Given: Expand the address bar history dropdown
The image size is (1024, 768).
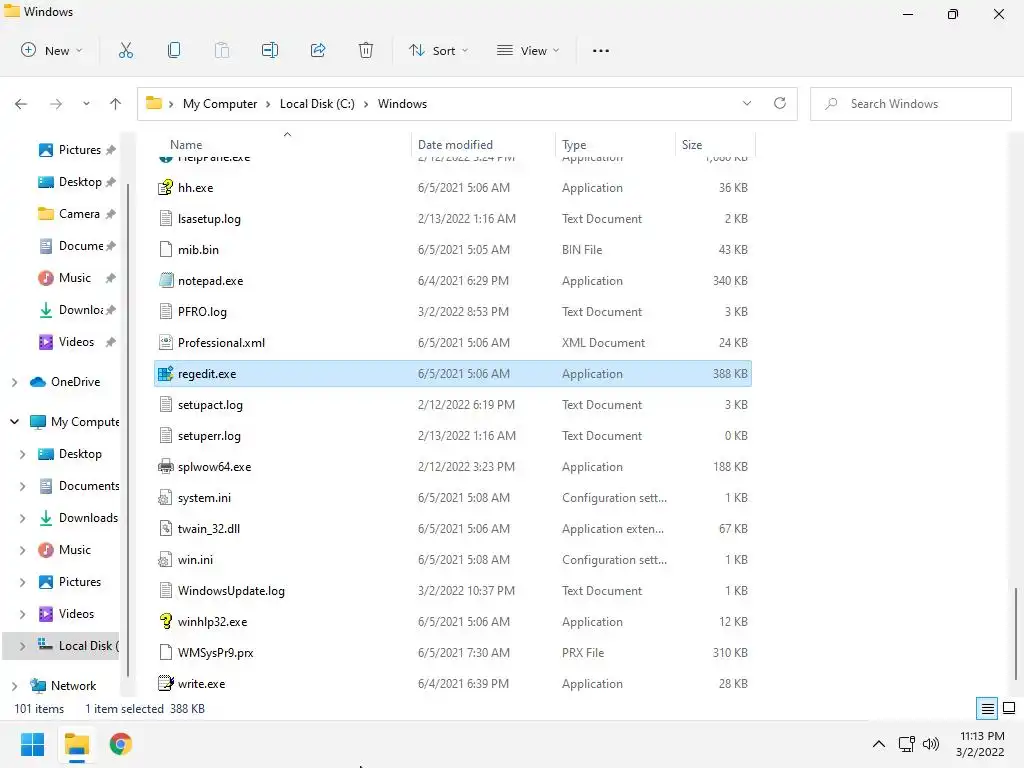Looking at the screenshot, I should click(x=746, y=103).
